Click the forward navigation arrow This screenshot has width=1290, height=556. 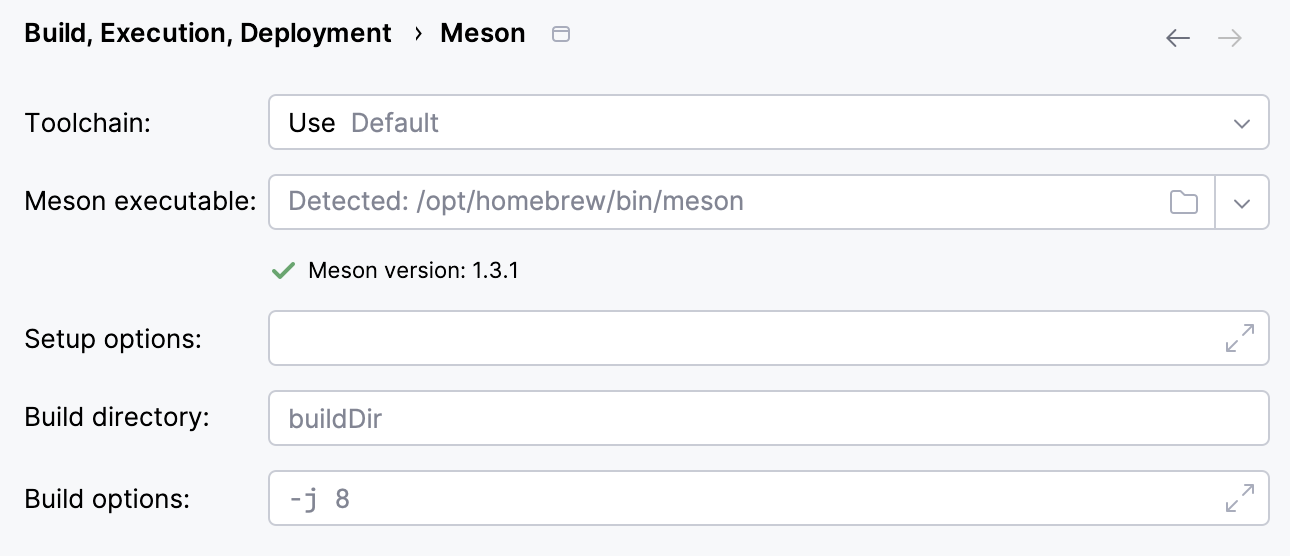click(1229, 38)
